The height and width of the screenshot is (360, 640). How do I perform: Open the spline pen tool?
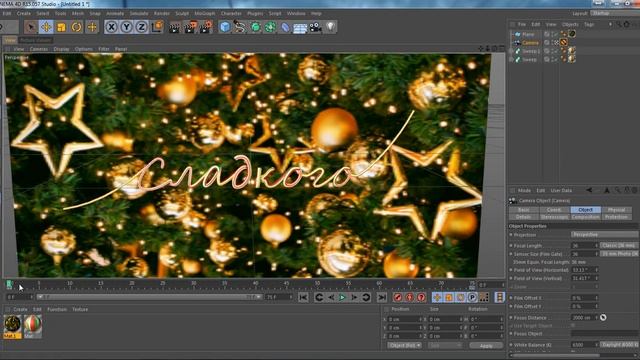240,27
